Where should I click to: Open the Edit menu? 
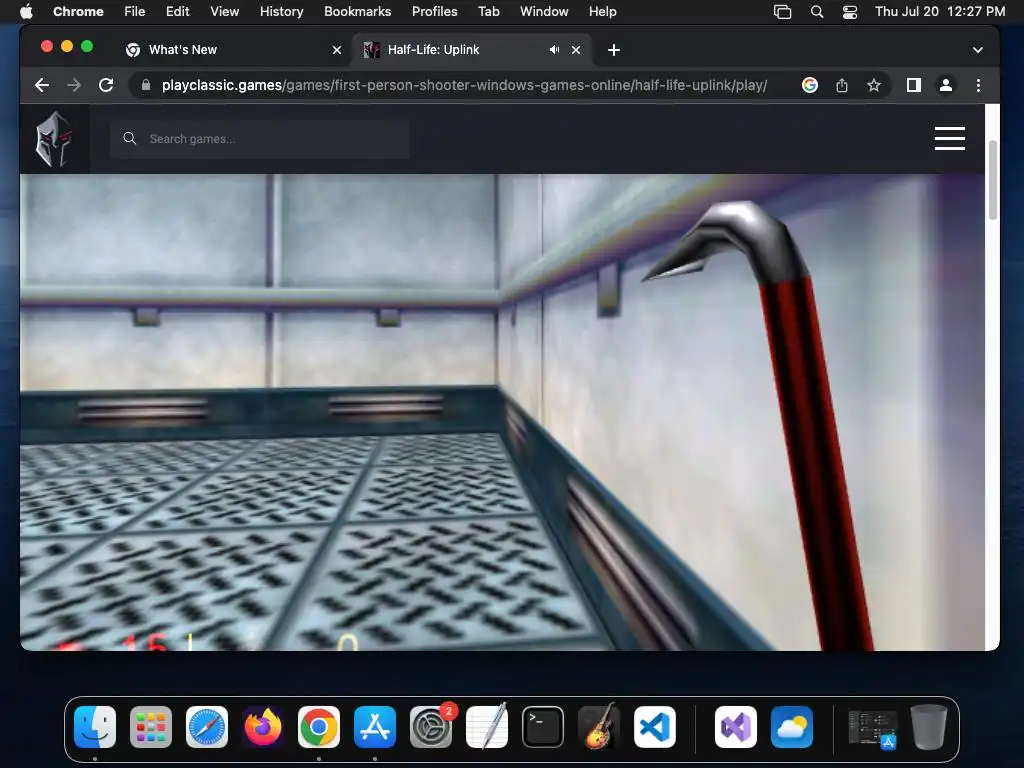pos(178,12)
